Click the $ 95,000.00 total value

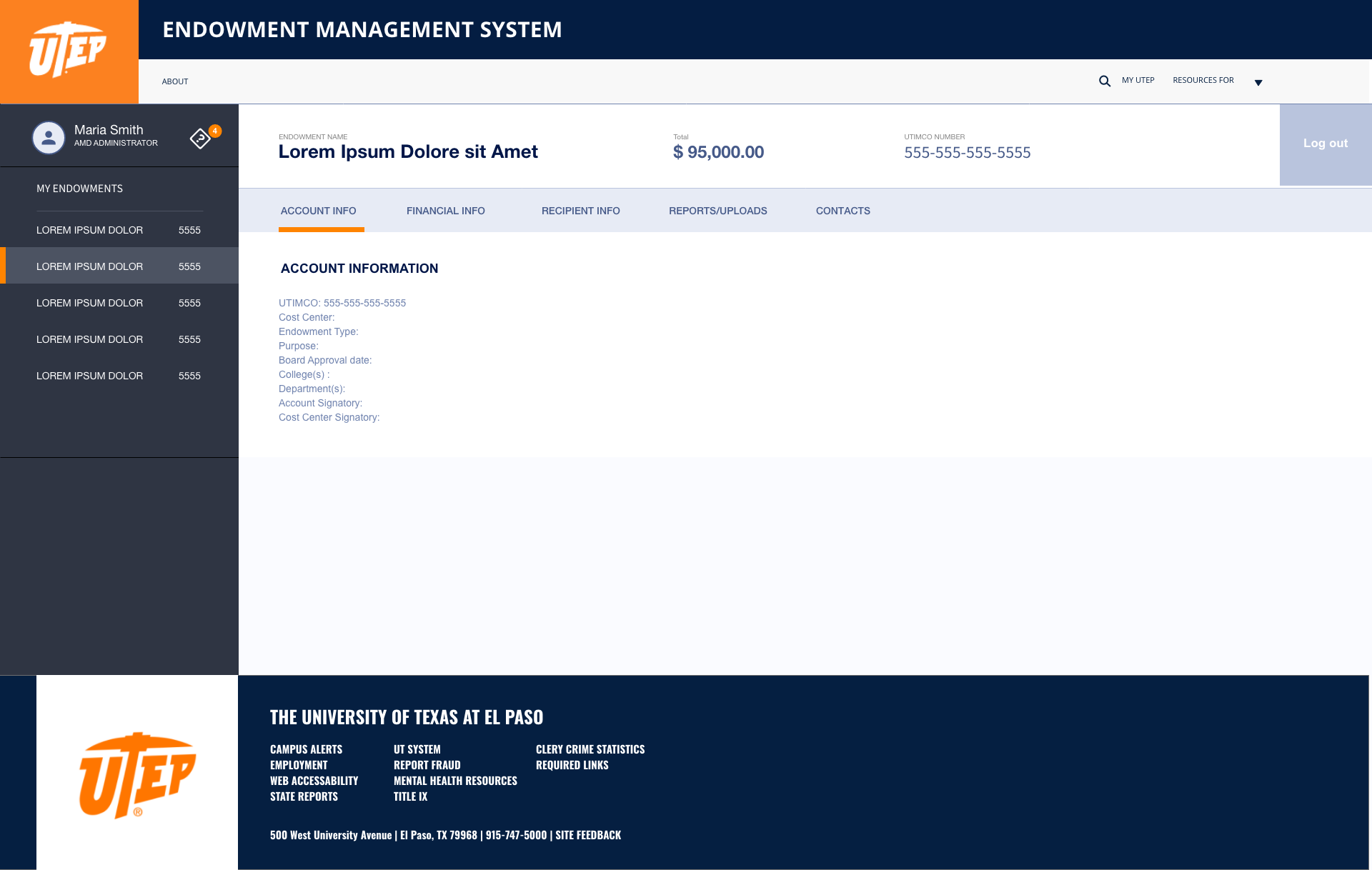[718, 152]
